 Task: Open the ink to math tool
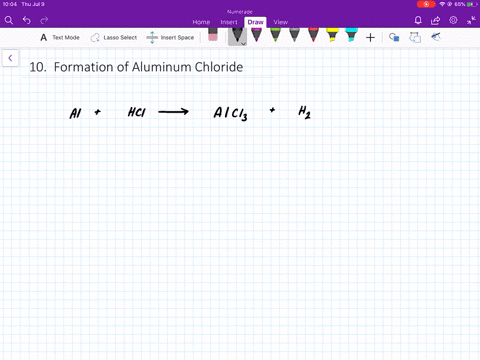pyautogui.click(x=436, y=37)
